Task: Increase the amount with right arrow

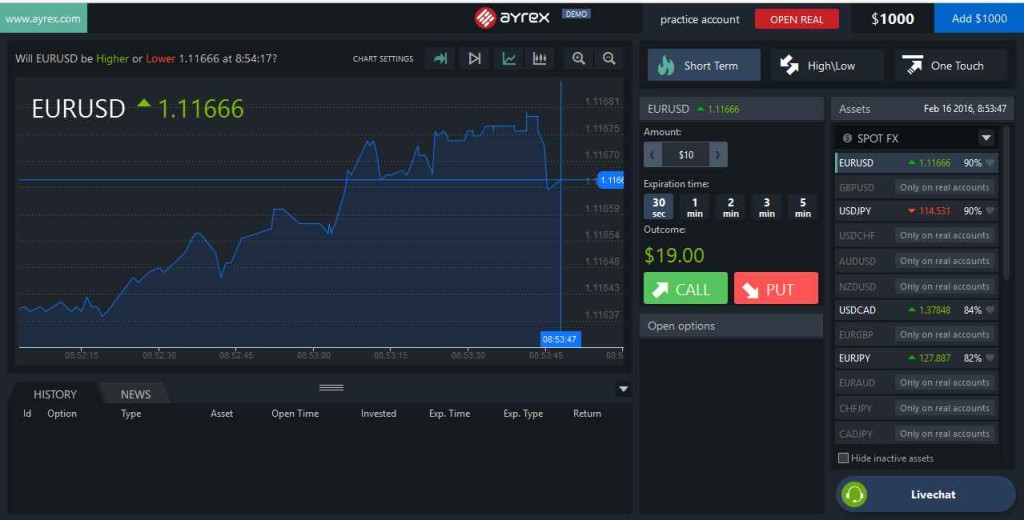Action: 718,155
